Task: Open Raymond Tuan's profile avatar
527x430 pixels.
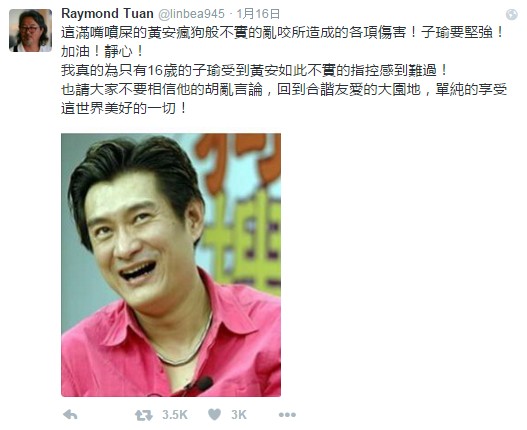Action: coord(31,31)
